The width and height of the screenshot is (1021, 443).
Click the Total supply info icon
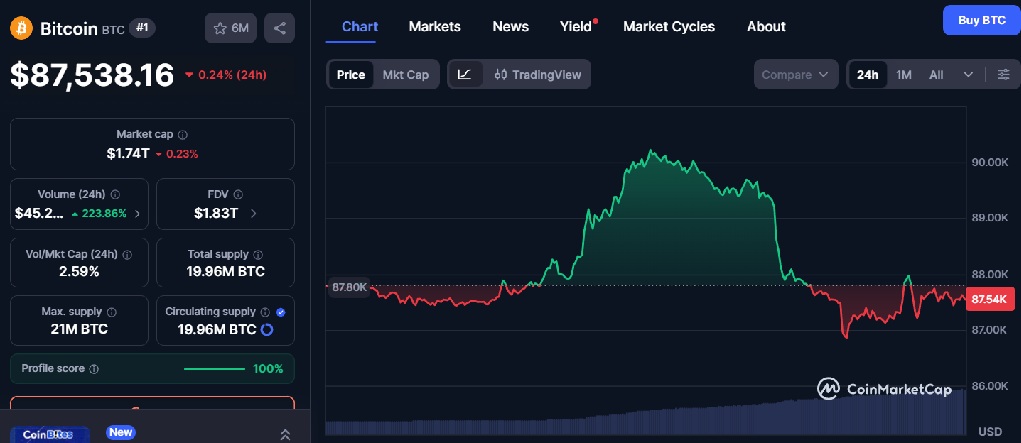click(x=258, y=254)
